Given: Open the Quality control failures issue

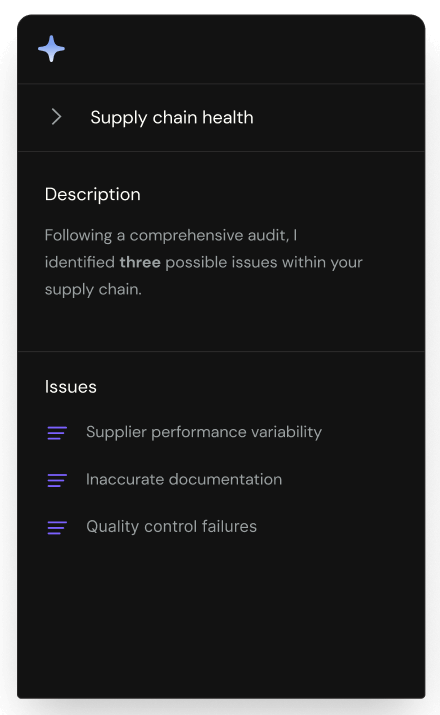Looking at the screenshot, I should (x=171, y=527).
